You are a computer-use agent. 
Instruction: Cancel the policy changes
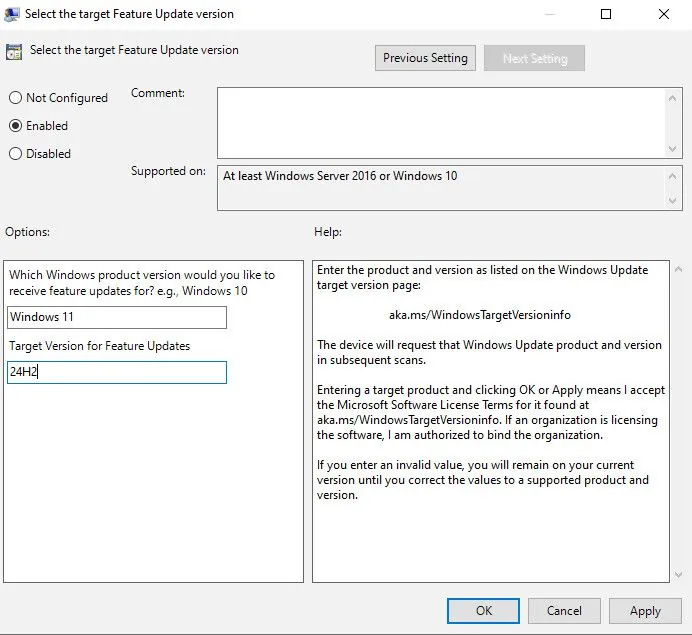[x=564, y=610]
